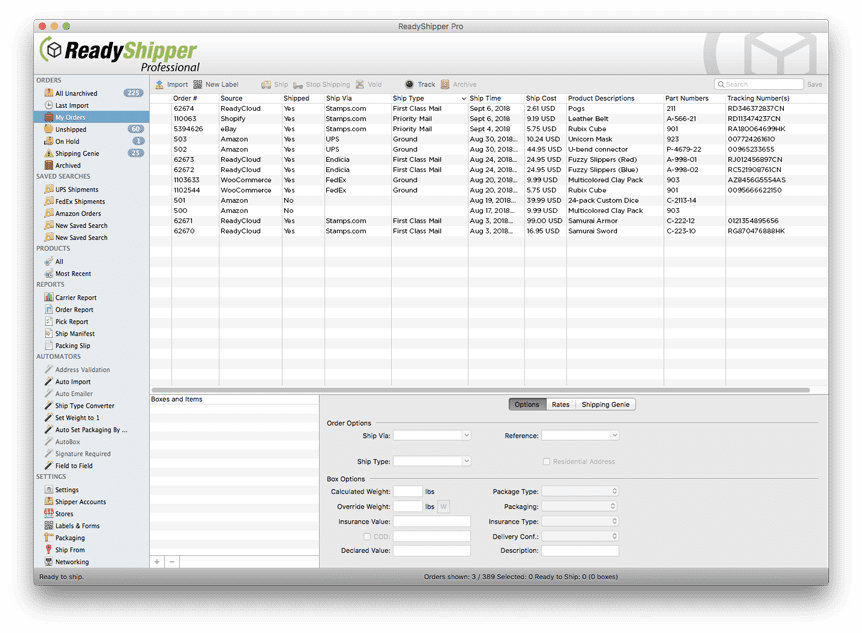Click the Import toolbar icon
Image resolution: width=862 pixels, height=633 pixels.
click(159, 84)
